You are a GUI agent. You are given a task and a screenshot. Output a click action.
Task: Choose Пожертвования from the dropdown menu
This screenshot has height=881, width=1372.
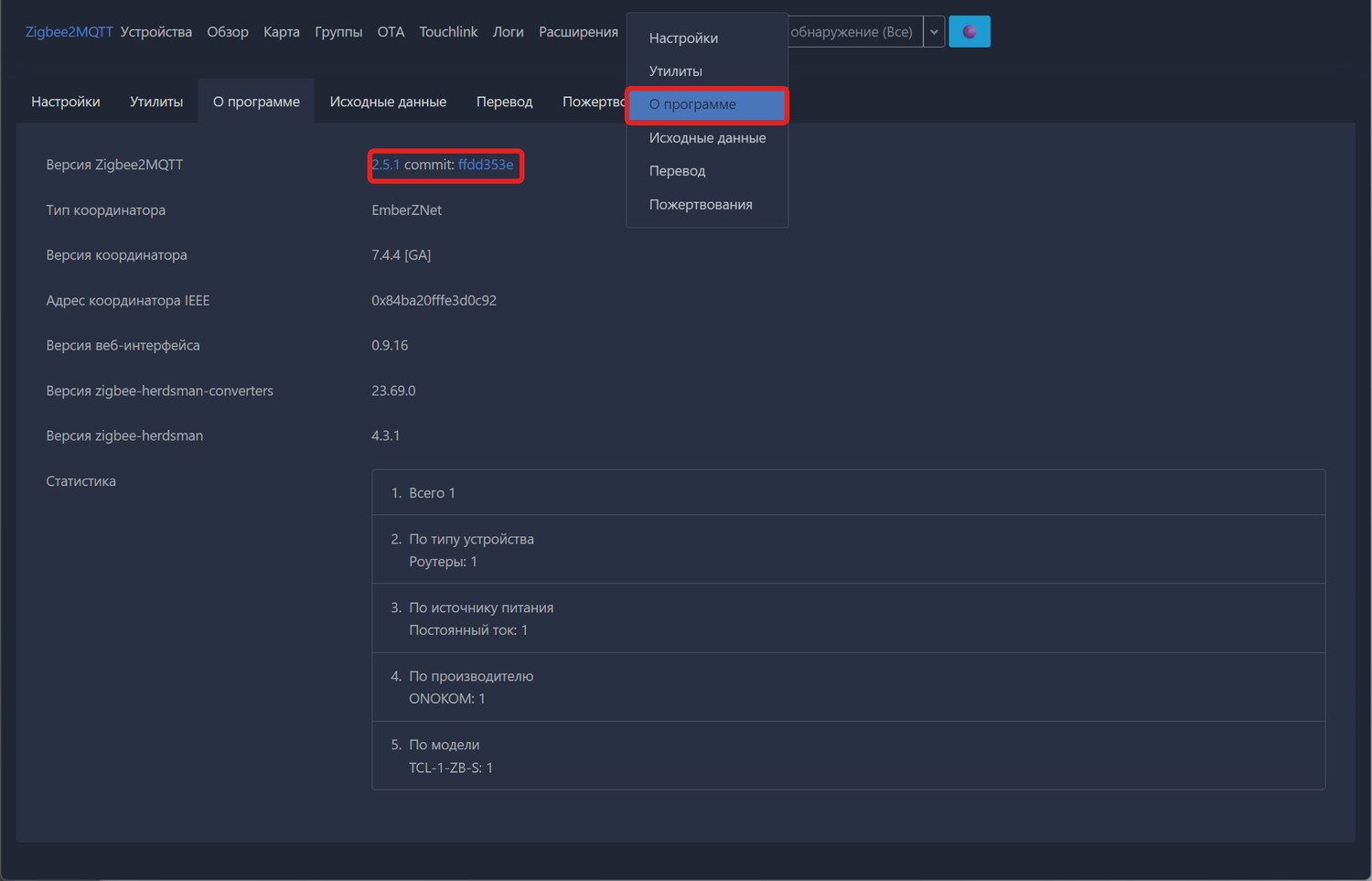point(701,205)
